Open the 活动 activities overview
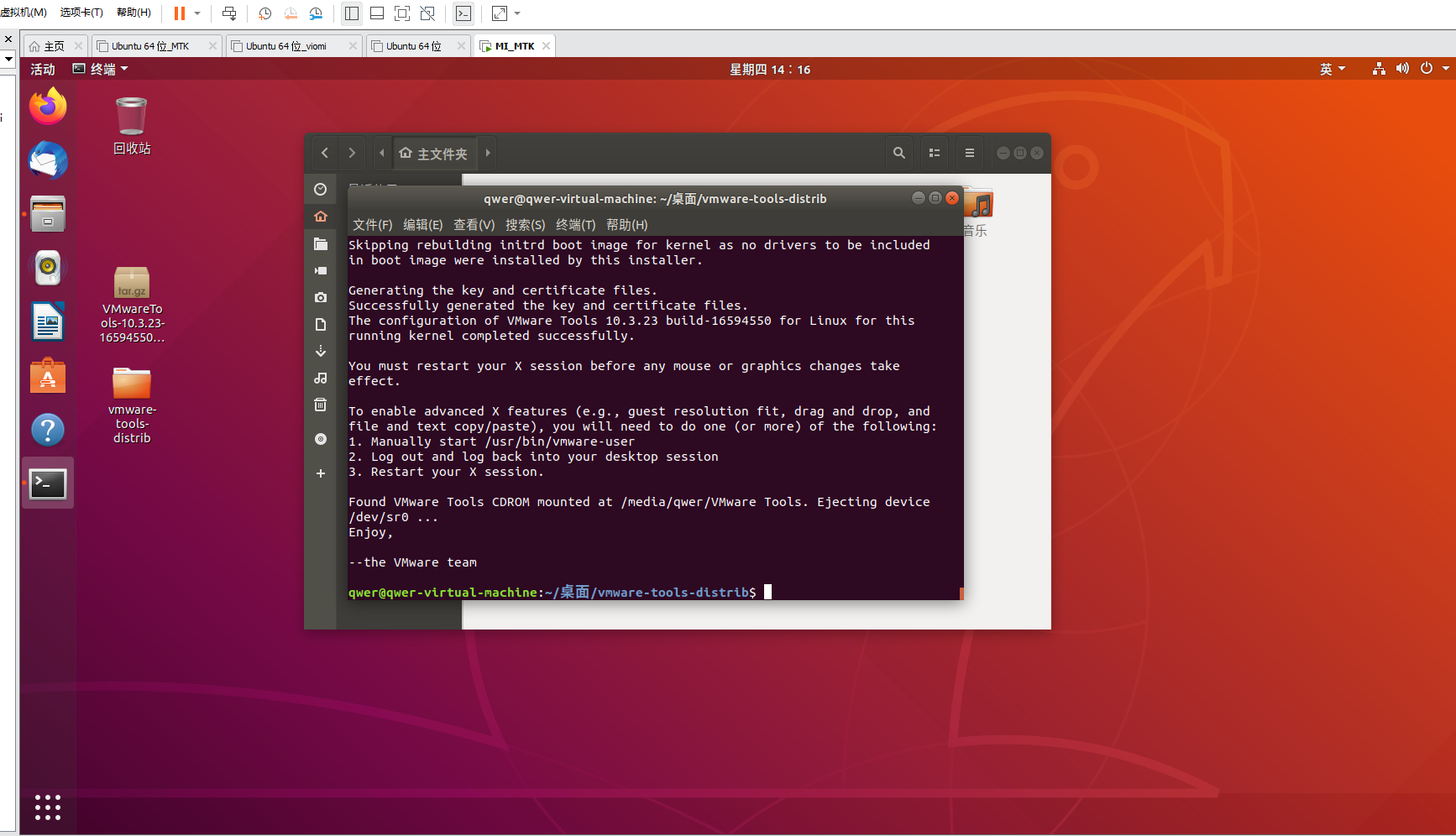The image size is (1456, 836). pos(43,69)
